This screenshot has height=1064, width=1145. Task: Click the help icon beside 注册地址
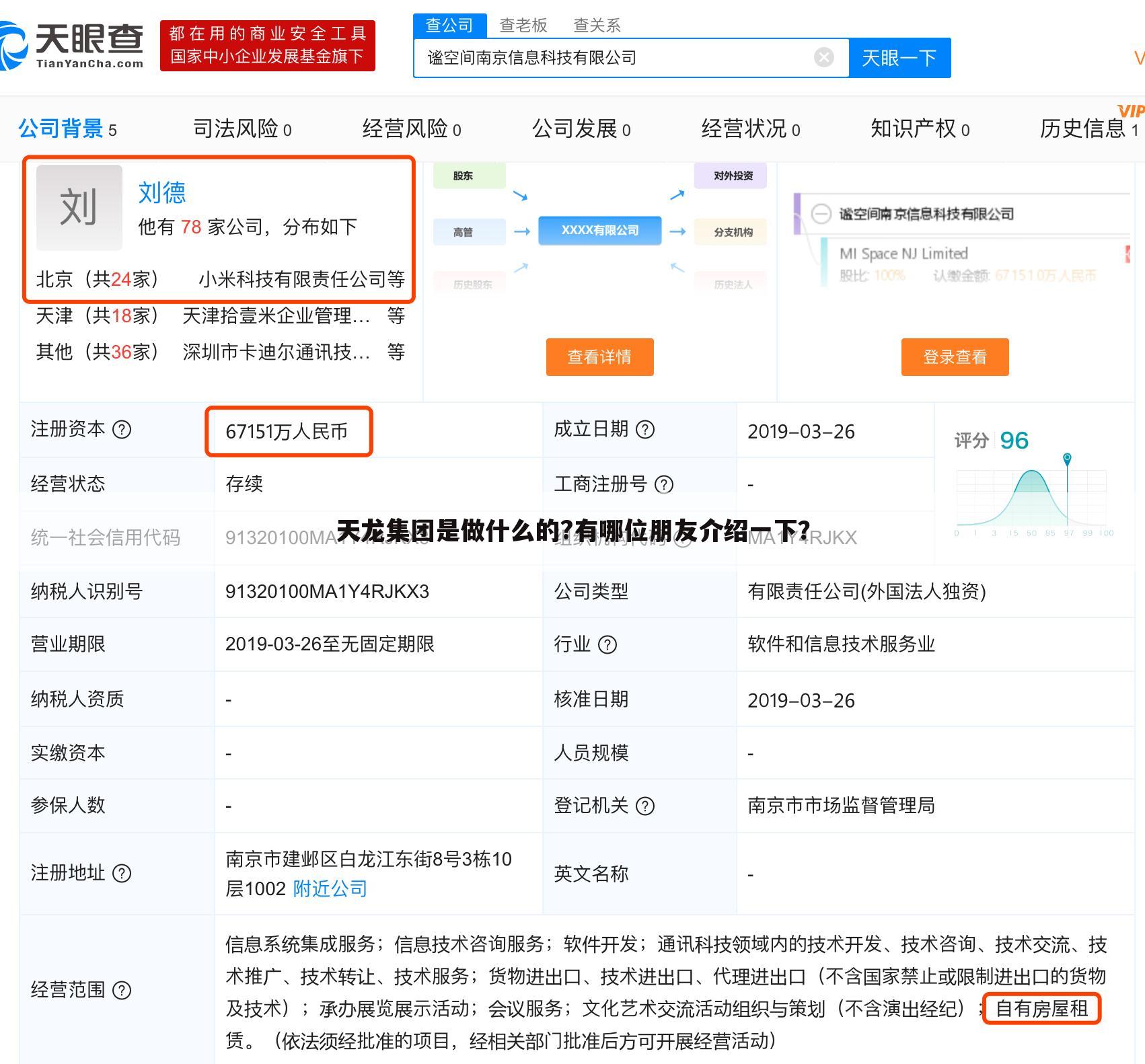122,874
